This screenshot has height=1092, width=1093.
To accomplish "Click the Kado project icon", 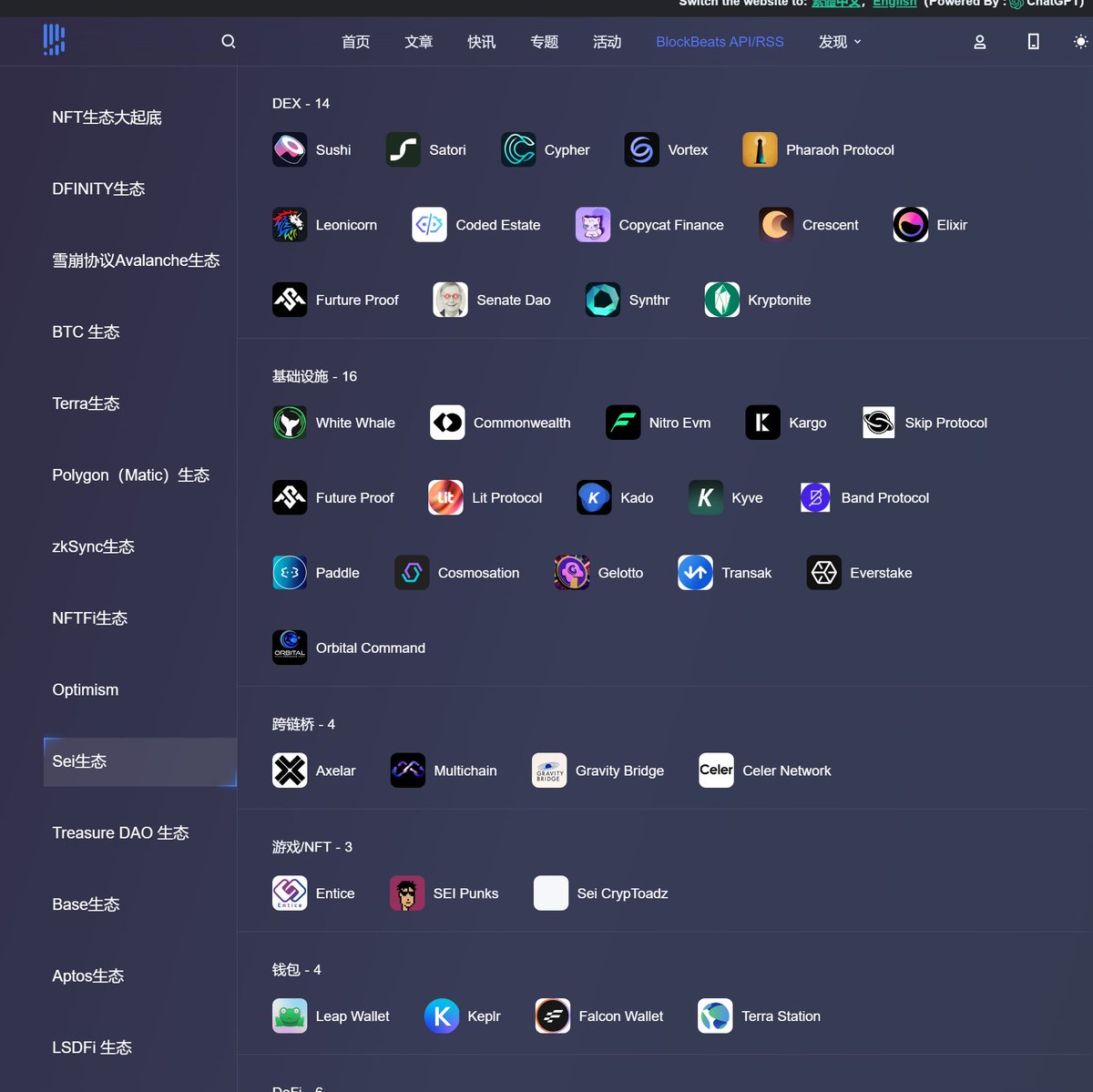I will coord(595,498).
